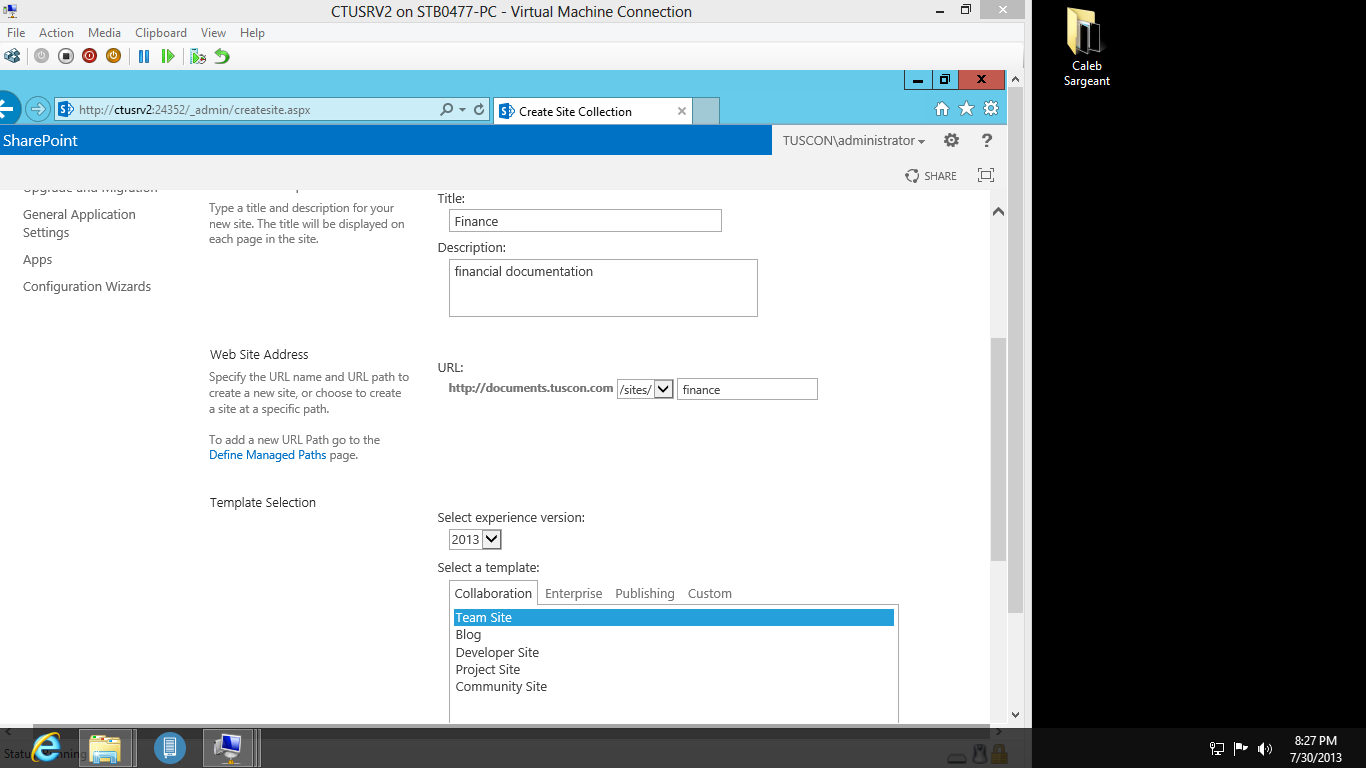Expand the address bar dropdown arrow
This screenshot has height=768, width=1366.
coord(462,110)
